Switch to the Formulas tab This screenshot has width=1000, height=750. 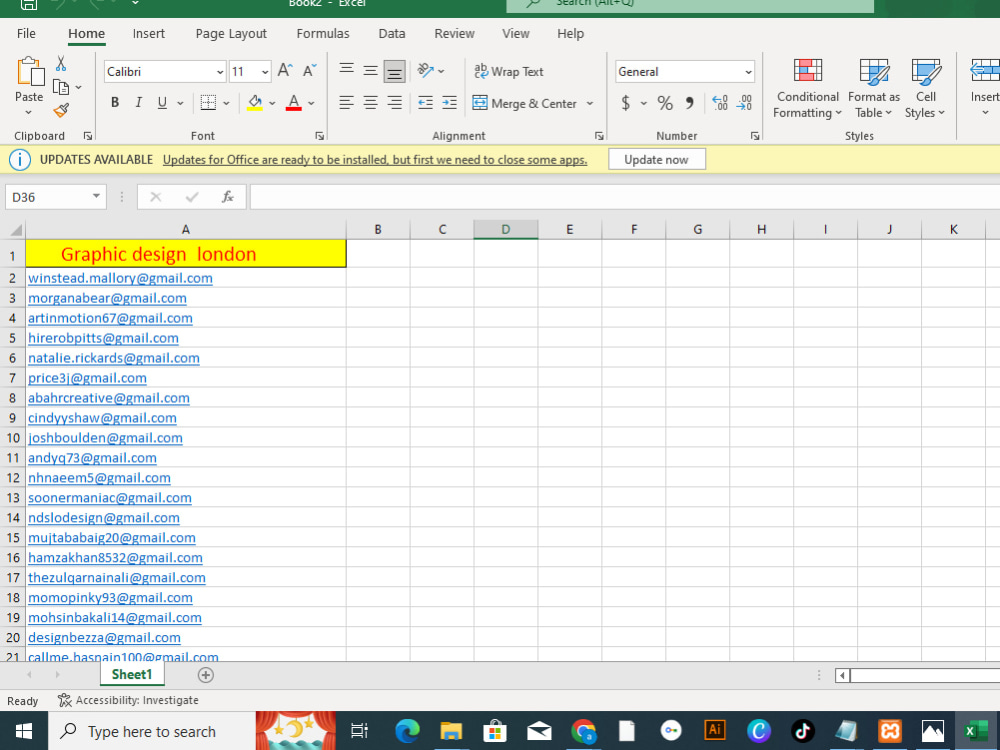[323, 34]
